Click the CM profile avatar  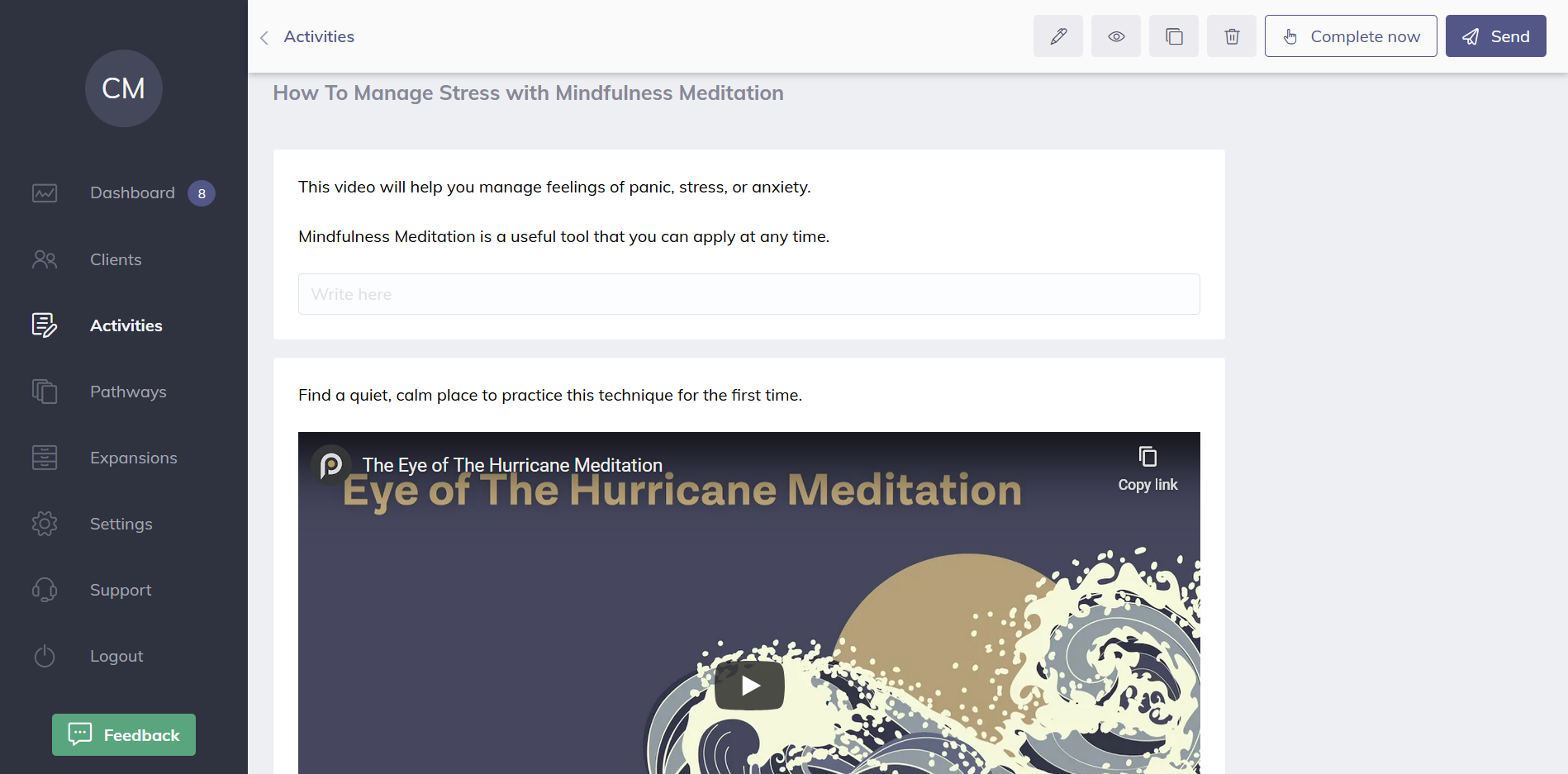click(x=123, y=88)
